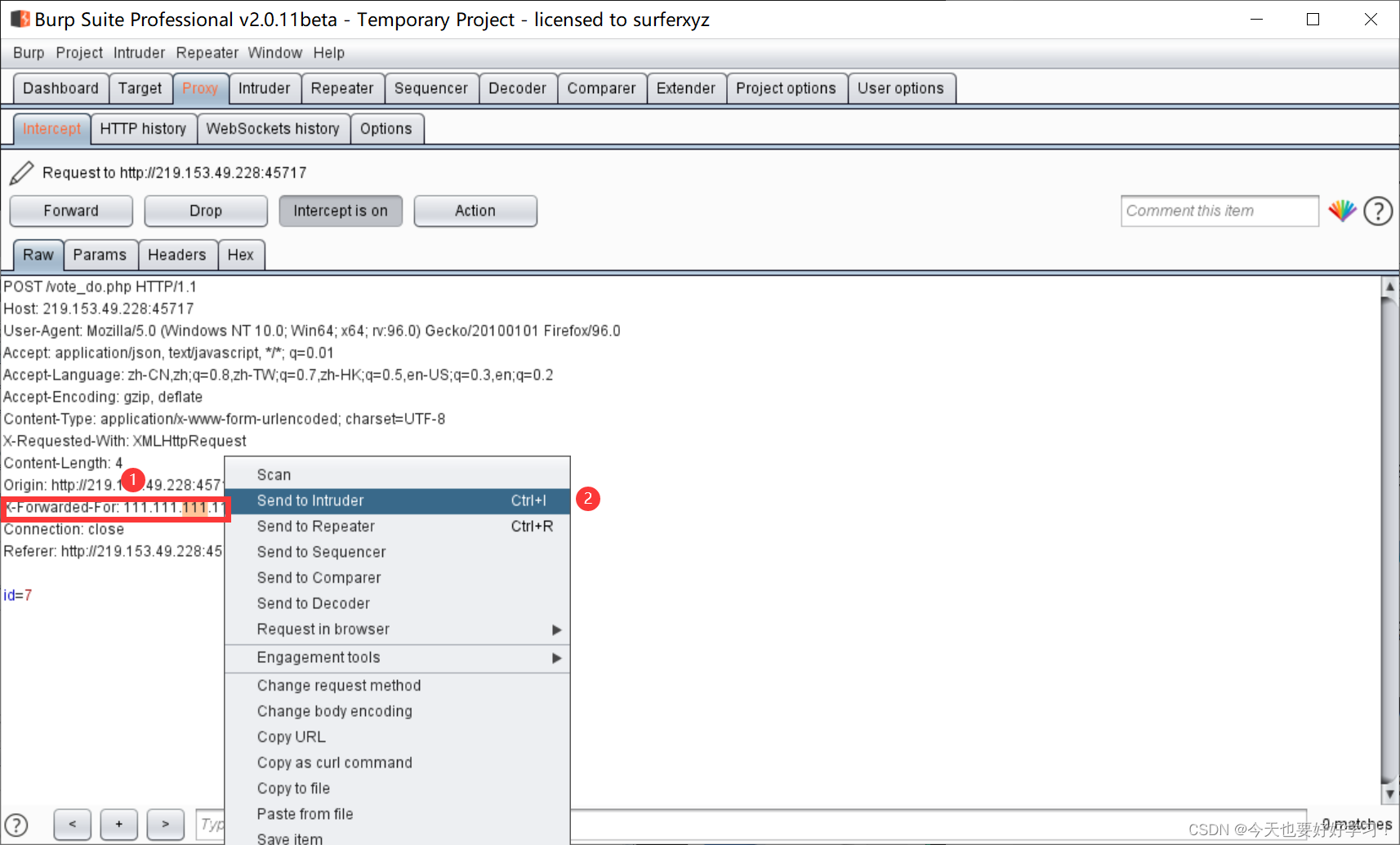Open the Help menu
1400x845 pixels.
tap(329, 53)
